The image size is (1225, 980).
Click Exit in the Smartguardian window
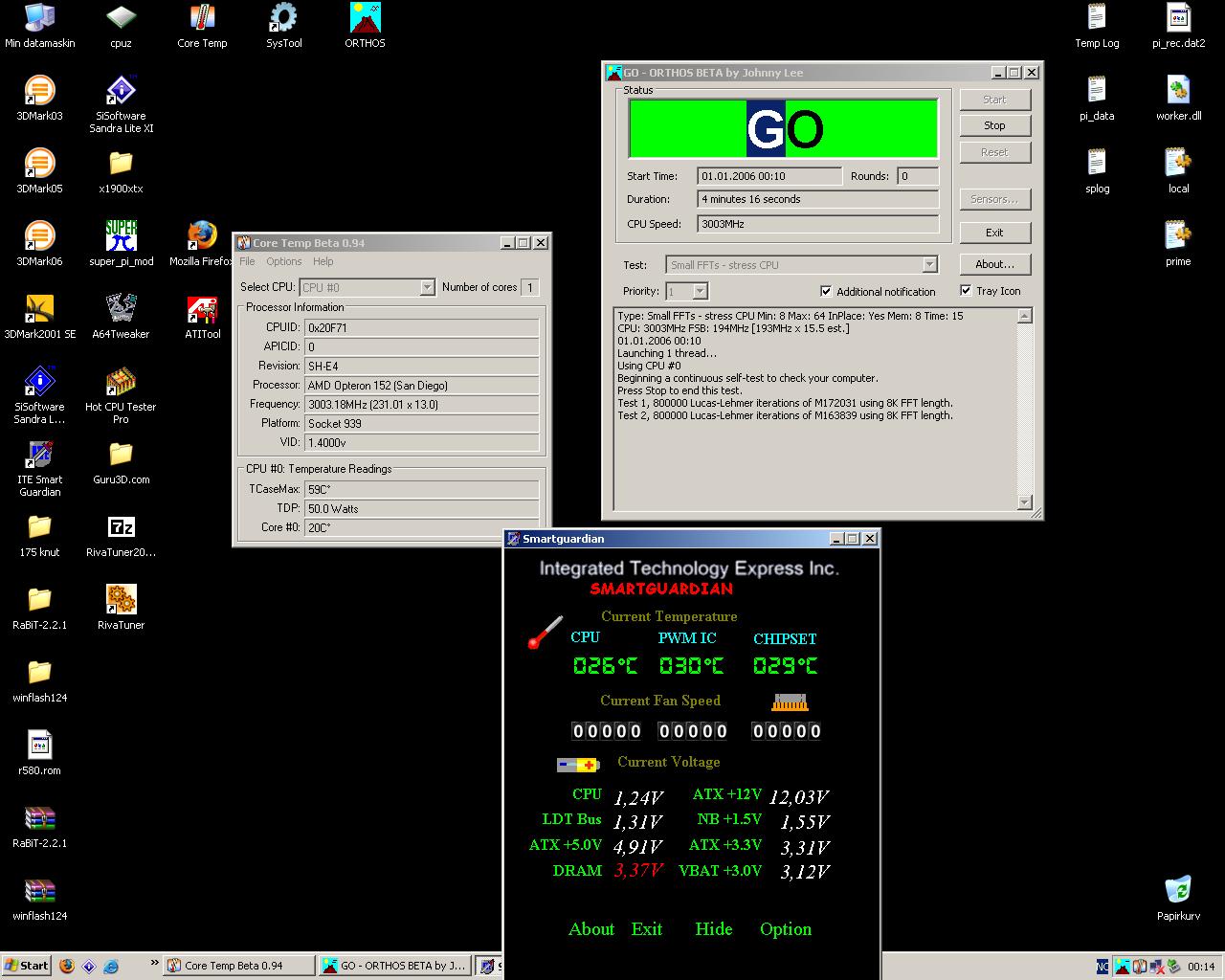647,929
